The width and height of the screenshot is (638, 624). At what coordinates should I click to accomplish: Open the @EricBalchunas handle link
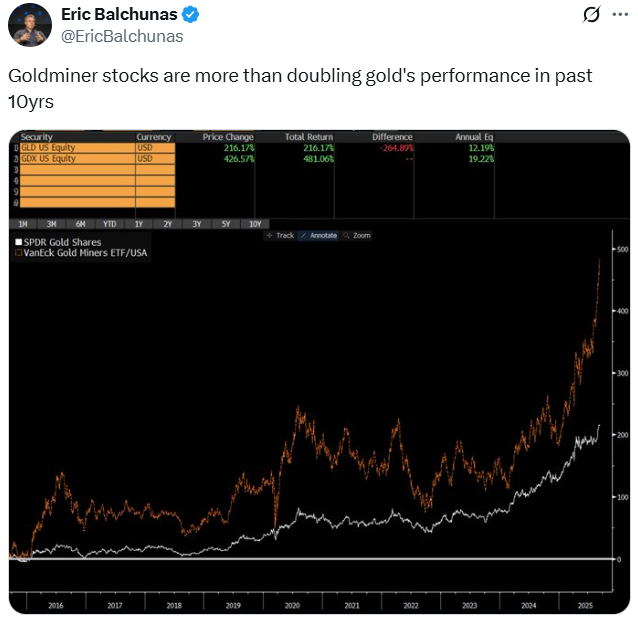click(122, 36)
